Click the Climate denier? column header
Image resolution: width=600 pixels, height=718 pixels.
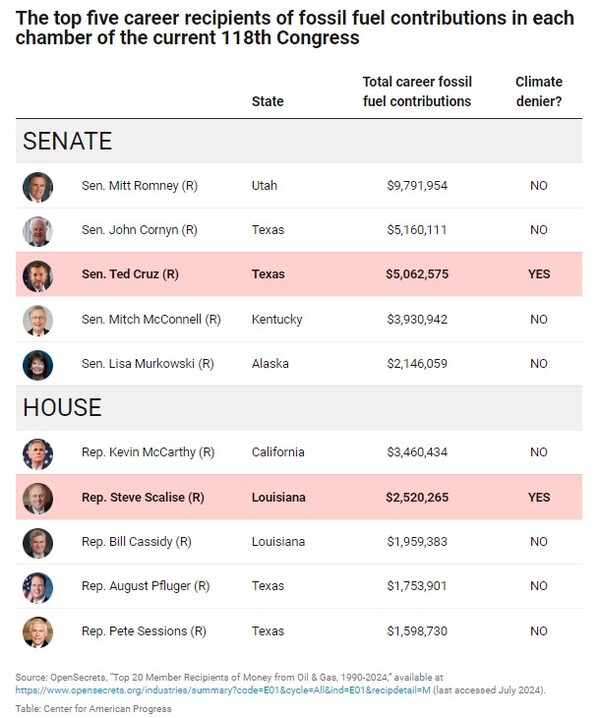point(538,91)
